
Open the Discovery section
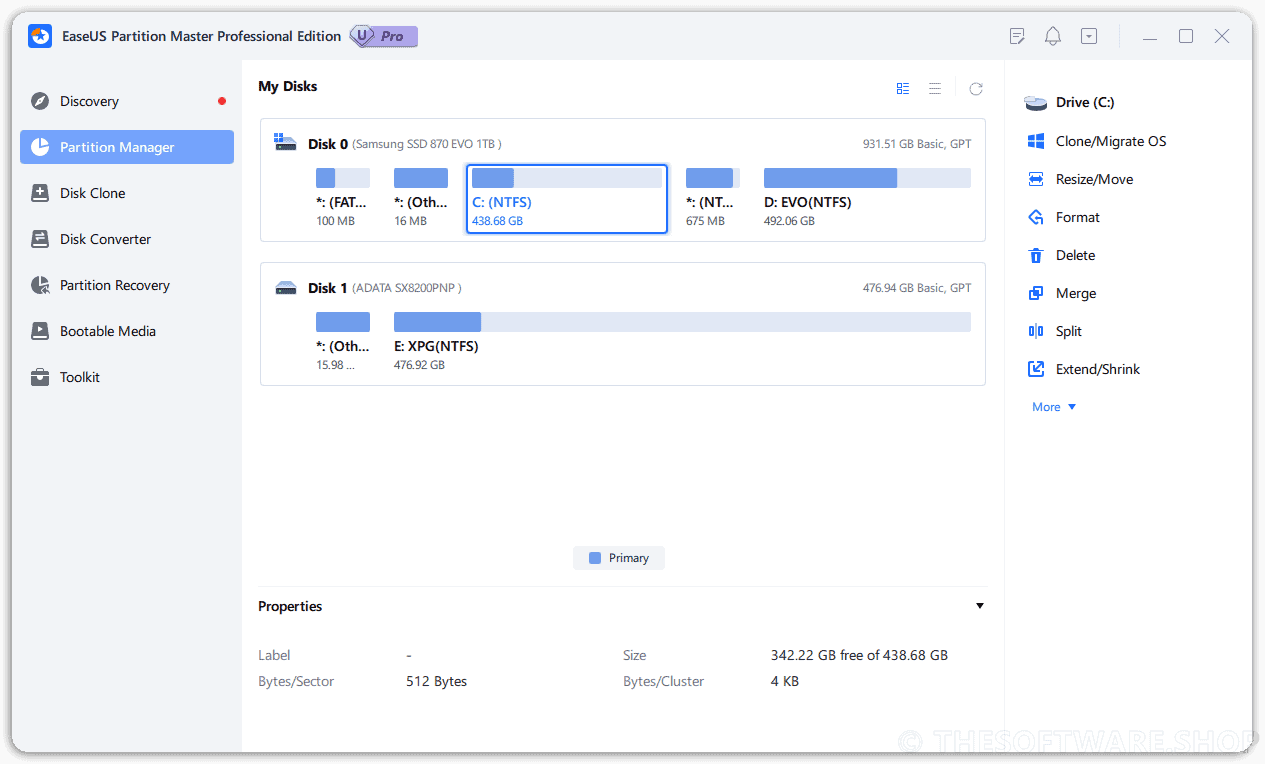(127, 101)
